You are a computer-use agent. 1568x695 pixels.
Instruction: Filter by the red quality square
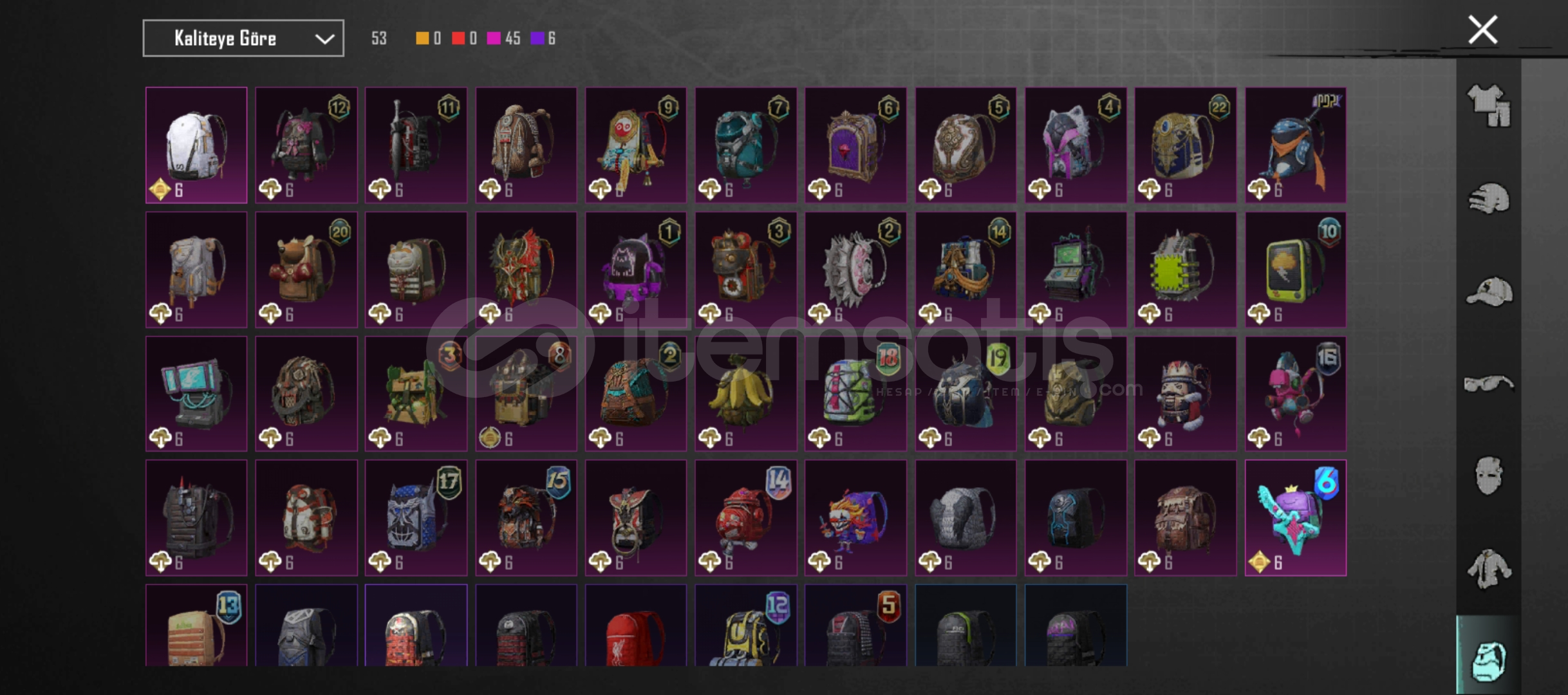(458, 39)
